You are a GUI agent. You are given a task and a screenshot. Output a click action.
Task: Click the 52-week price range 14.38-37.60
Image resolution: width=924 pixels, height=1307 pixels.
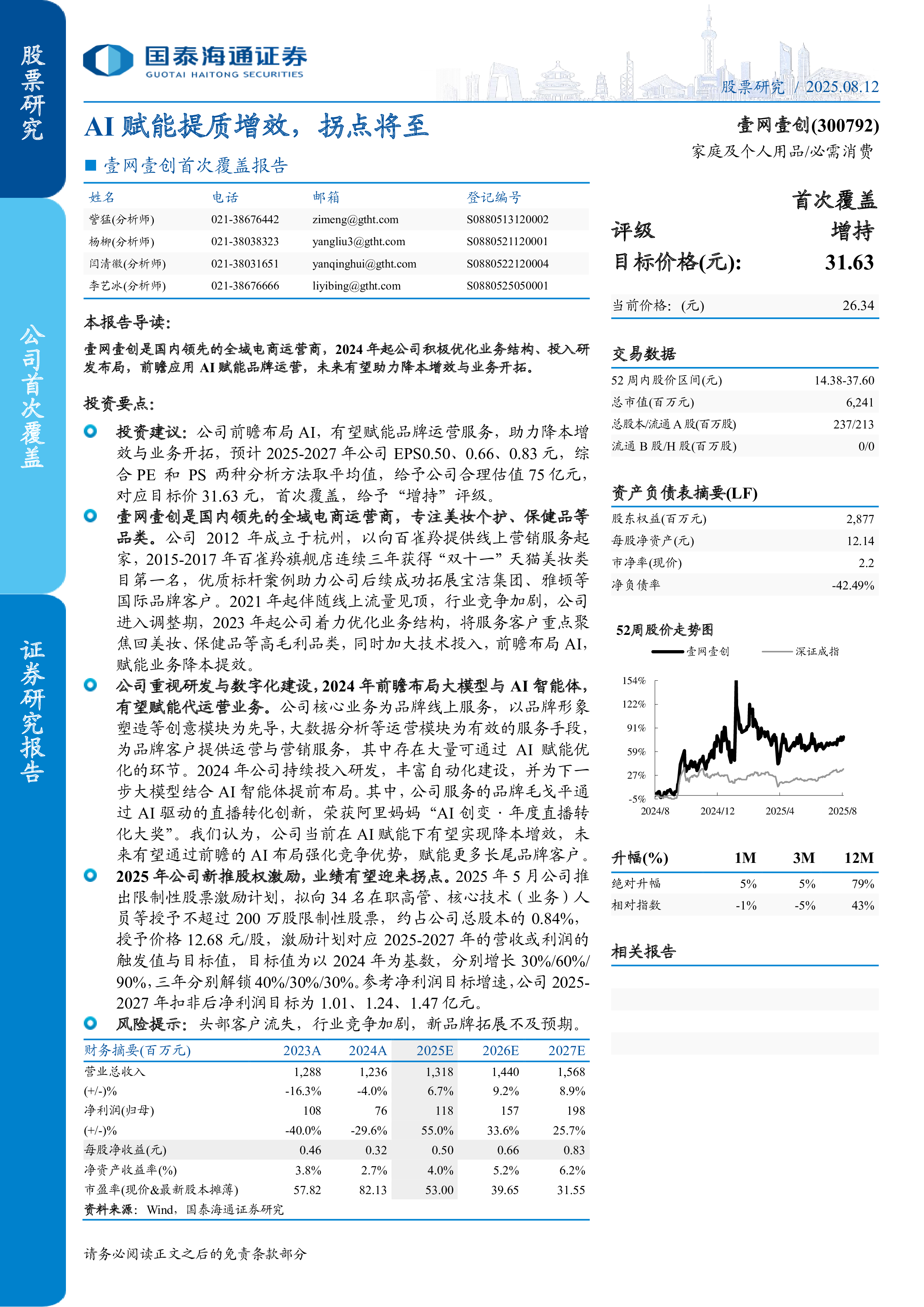[x=844, y=380]
